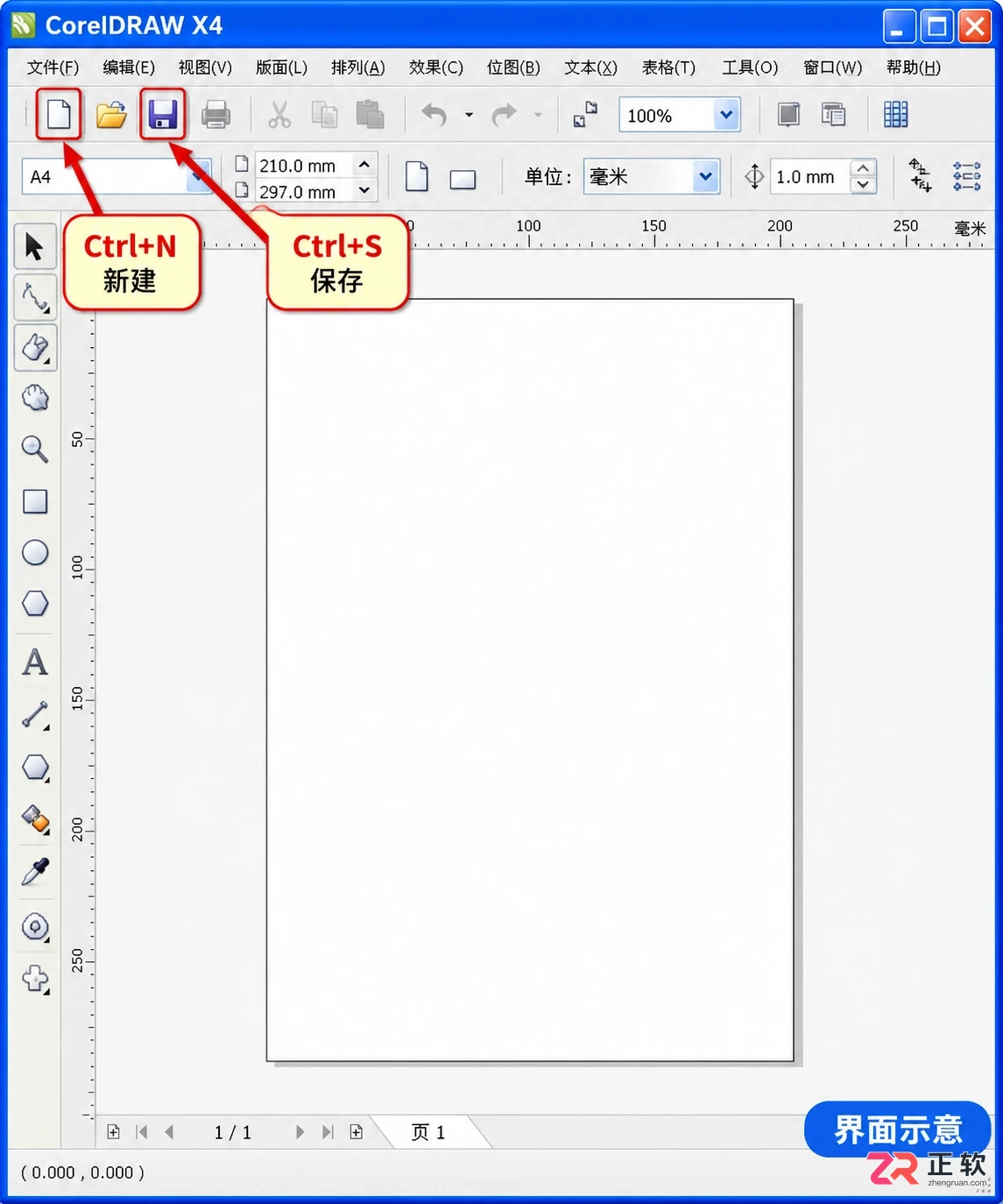Open the 文件(F) menu
1003x1204 pixels.
pos(53,67)
